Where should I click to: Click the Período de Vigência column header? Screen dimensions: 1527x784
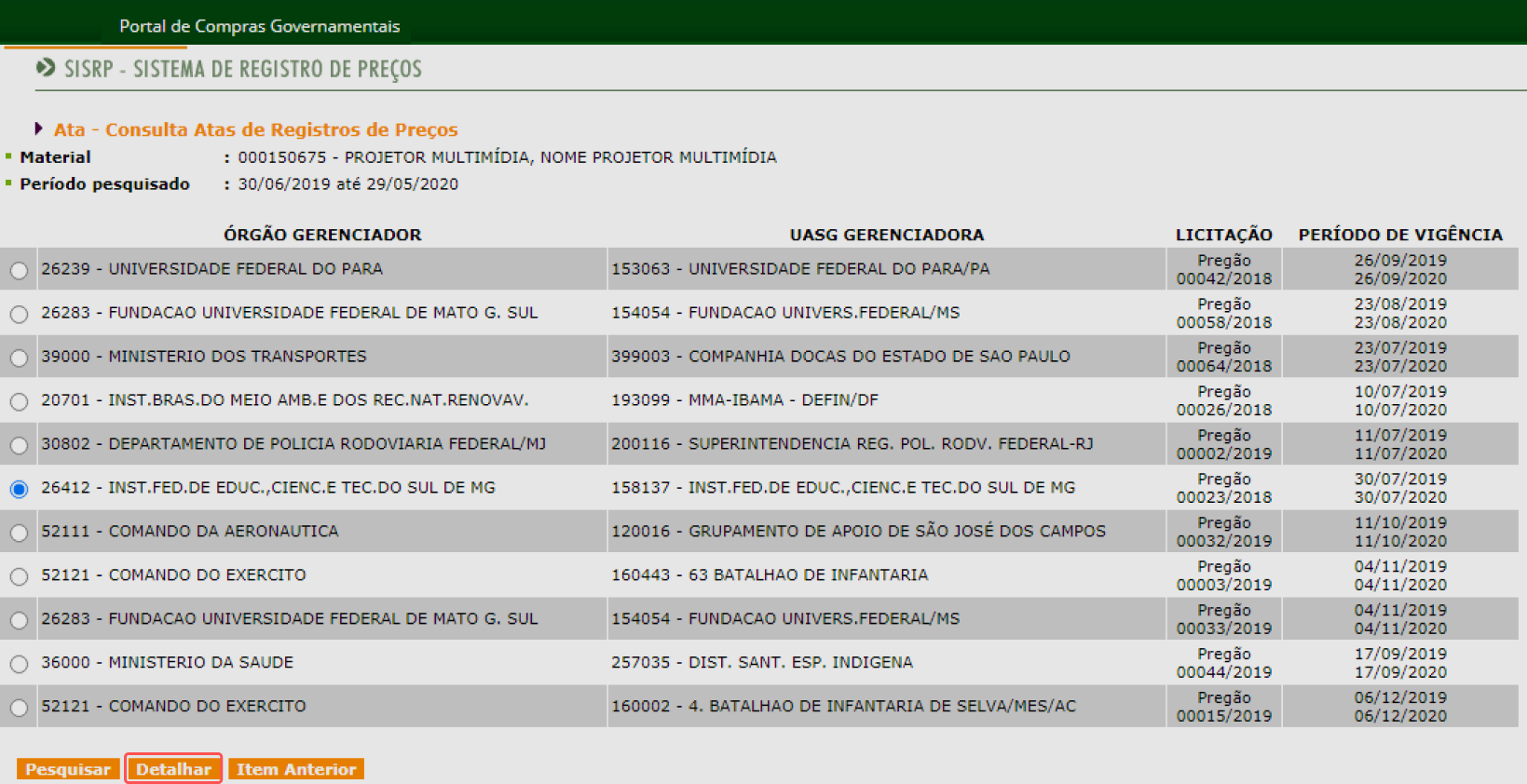(1400, 235)
